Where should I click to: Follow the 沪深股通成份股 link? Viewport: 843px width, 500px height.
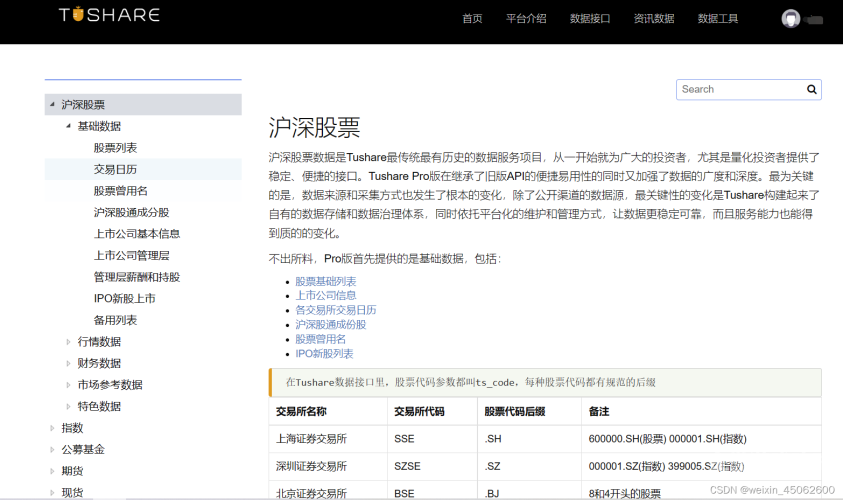pos(331,324)
